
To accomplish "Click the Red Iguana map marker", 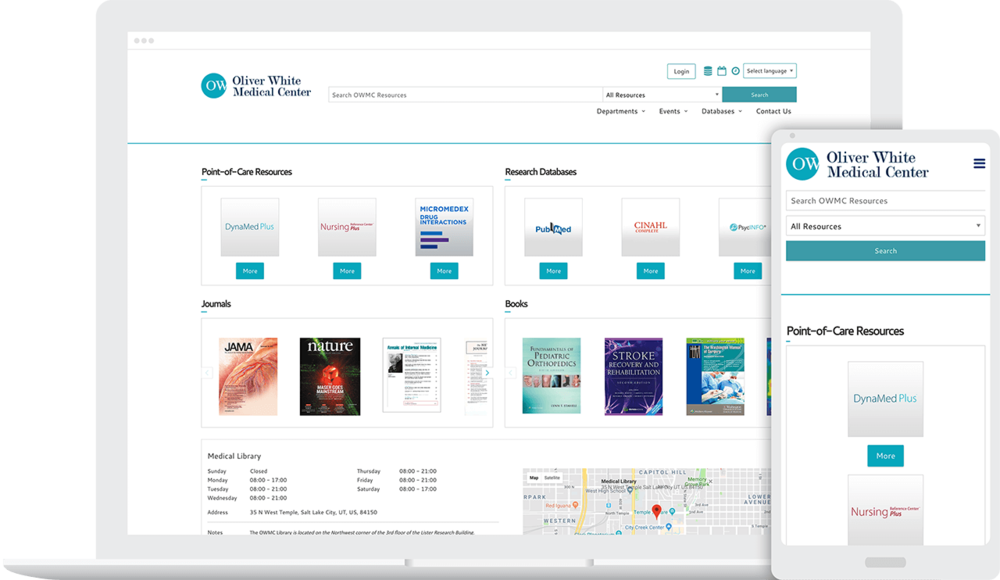I will click(575, 505).
